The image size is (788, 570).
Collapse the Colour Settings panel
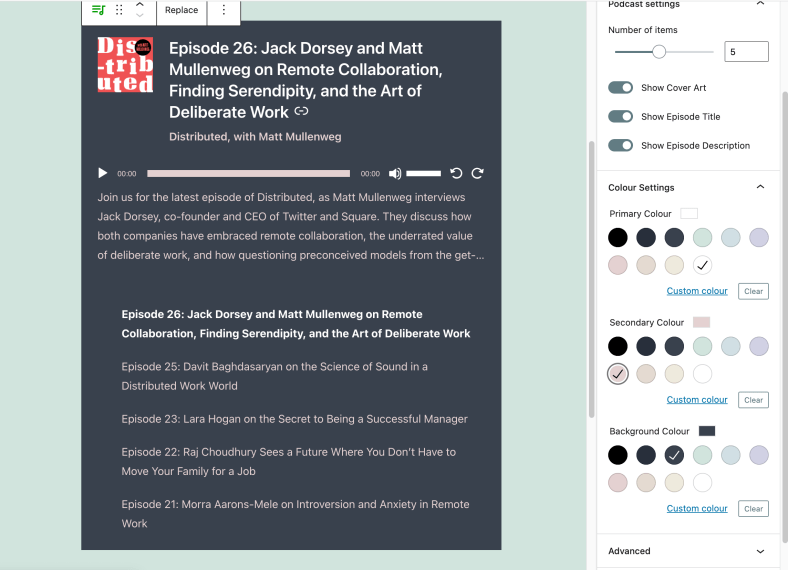coord(760,187)
